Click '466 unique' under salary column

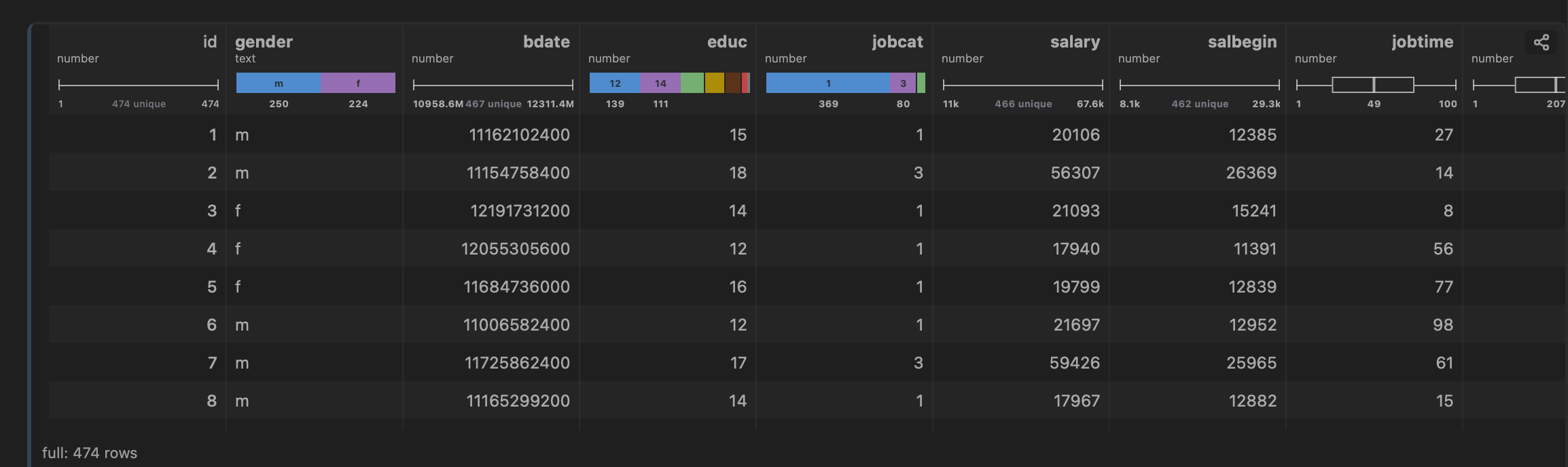click(1023, 104)
